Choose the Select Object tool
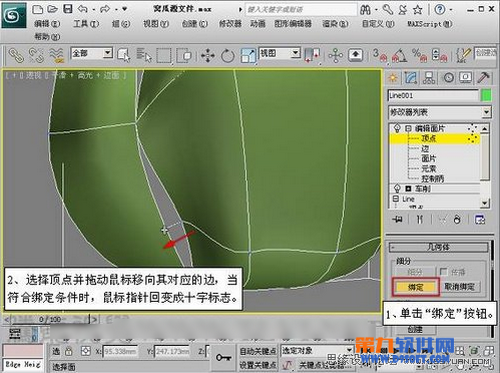 pos(124,55)
